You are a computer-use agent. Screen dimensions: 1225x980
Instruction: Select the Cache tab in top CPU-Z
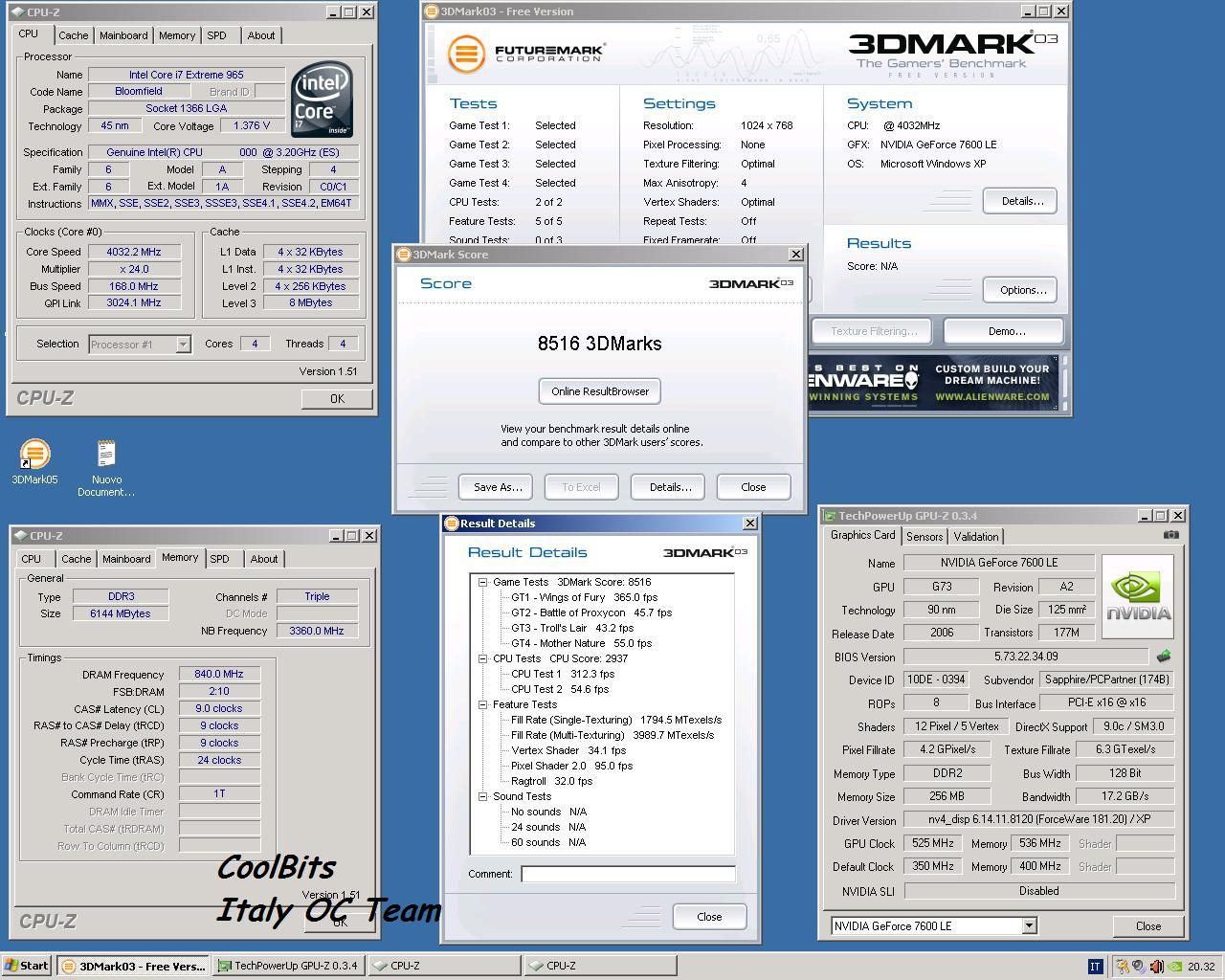pyautogui.click(x=73, y=35)
